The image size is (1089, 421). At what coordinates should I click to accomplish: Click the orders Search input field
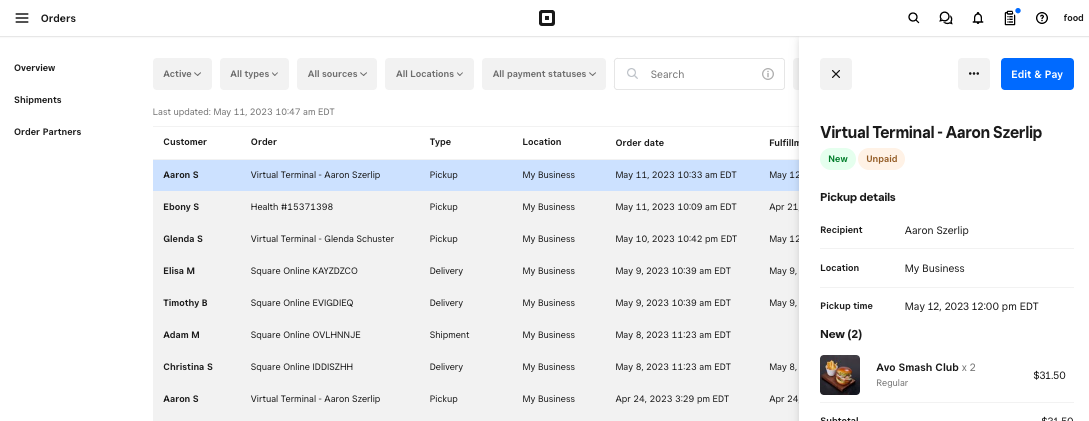point(699,74)
